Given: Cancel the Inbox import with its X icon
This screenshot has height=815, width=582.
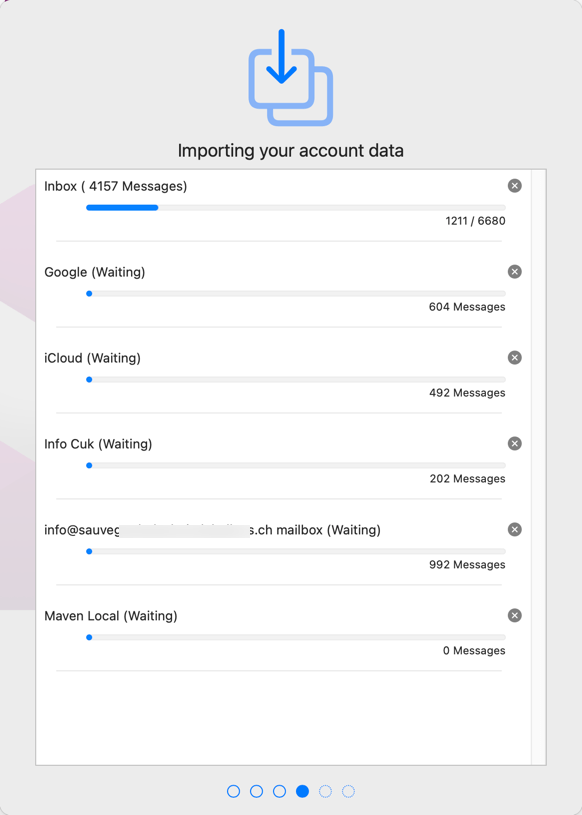Looking at the screenshot, I should pos(514,186).
